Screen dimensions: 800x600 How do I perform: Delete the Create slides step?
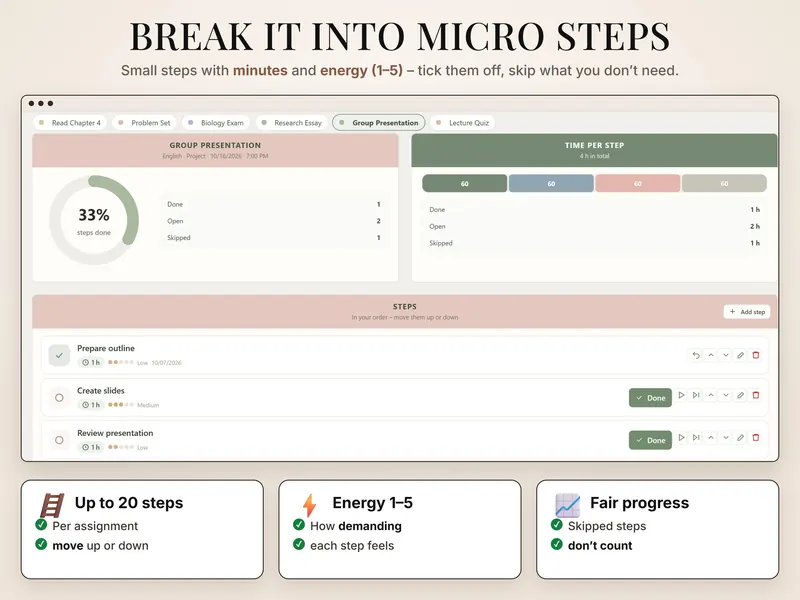pos(756,395)
